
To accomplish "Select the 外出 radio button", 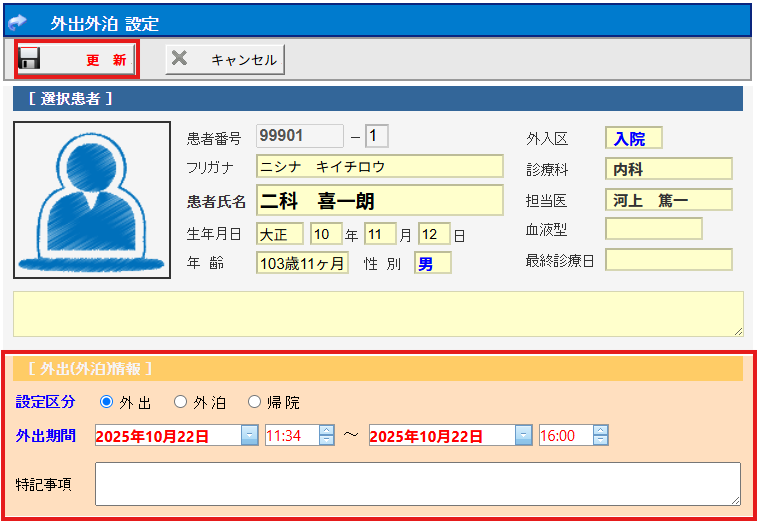I will pyautogui.click(x=107, y=402).
